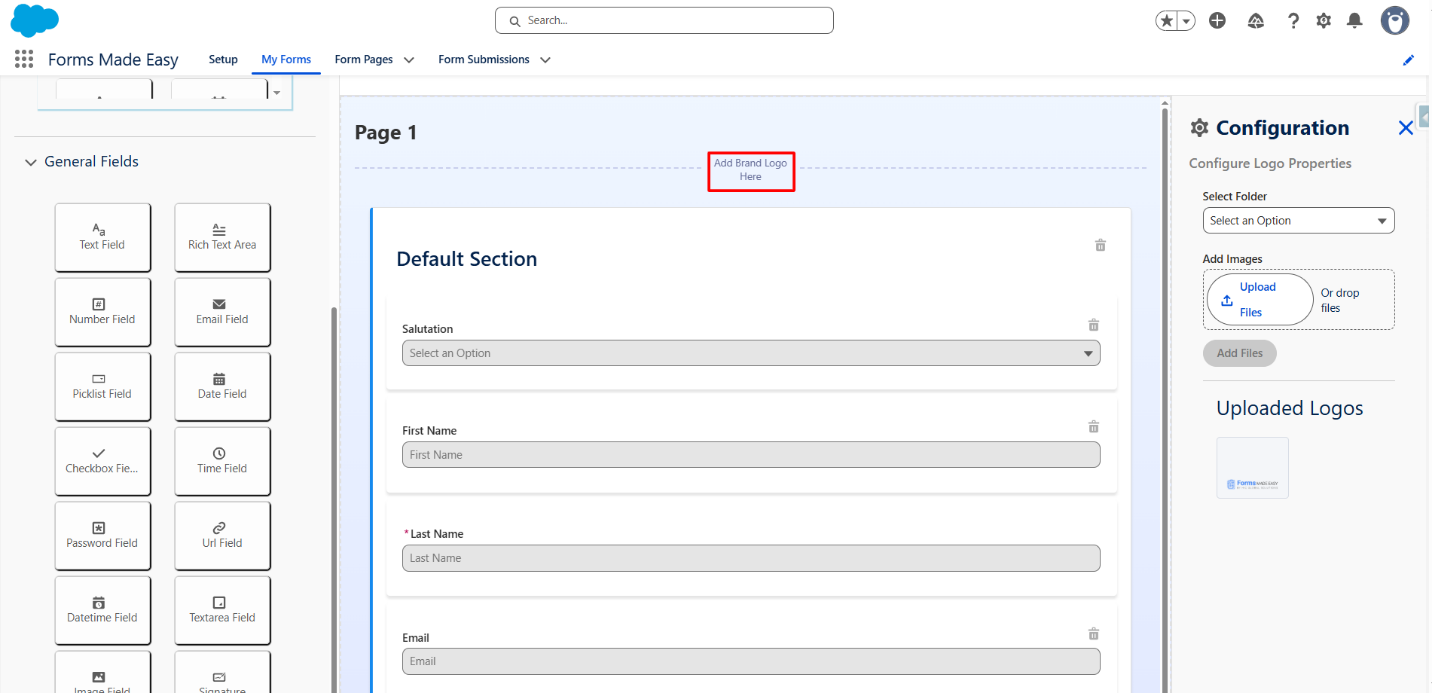Collapse the General Fields section
1432x693 pixels.
[x=31, y=162]
